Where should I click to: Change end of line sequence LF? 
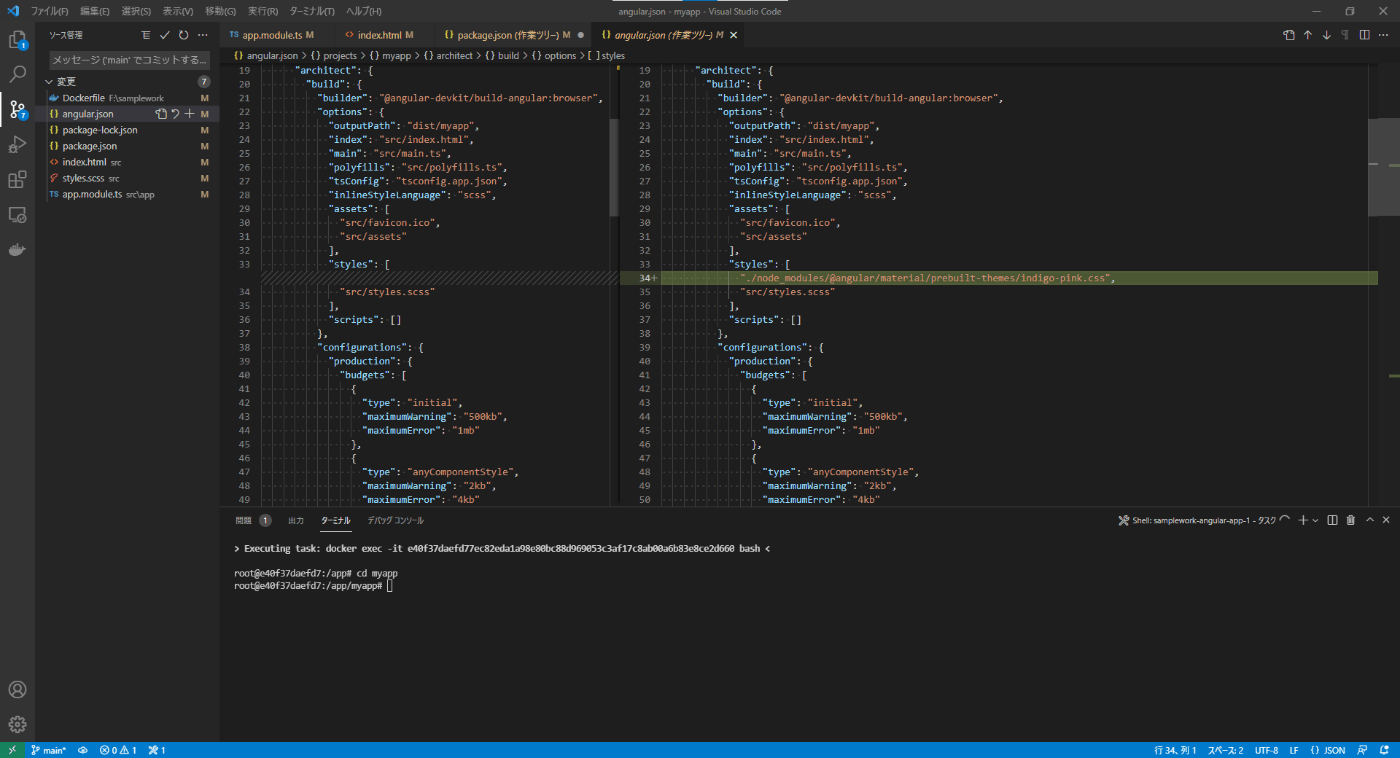click(1294, 750)
